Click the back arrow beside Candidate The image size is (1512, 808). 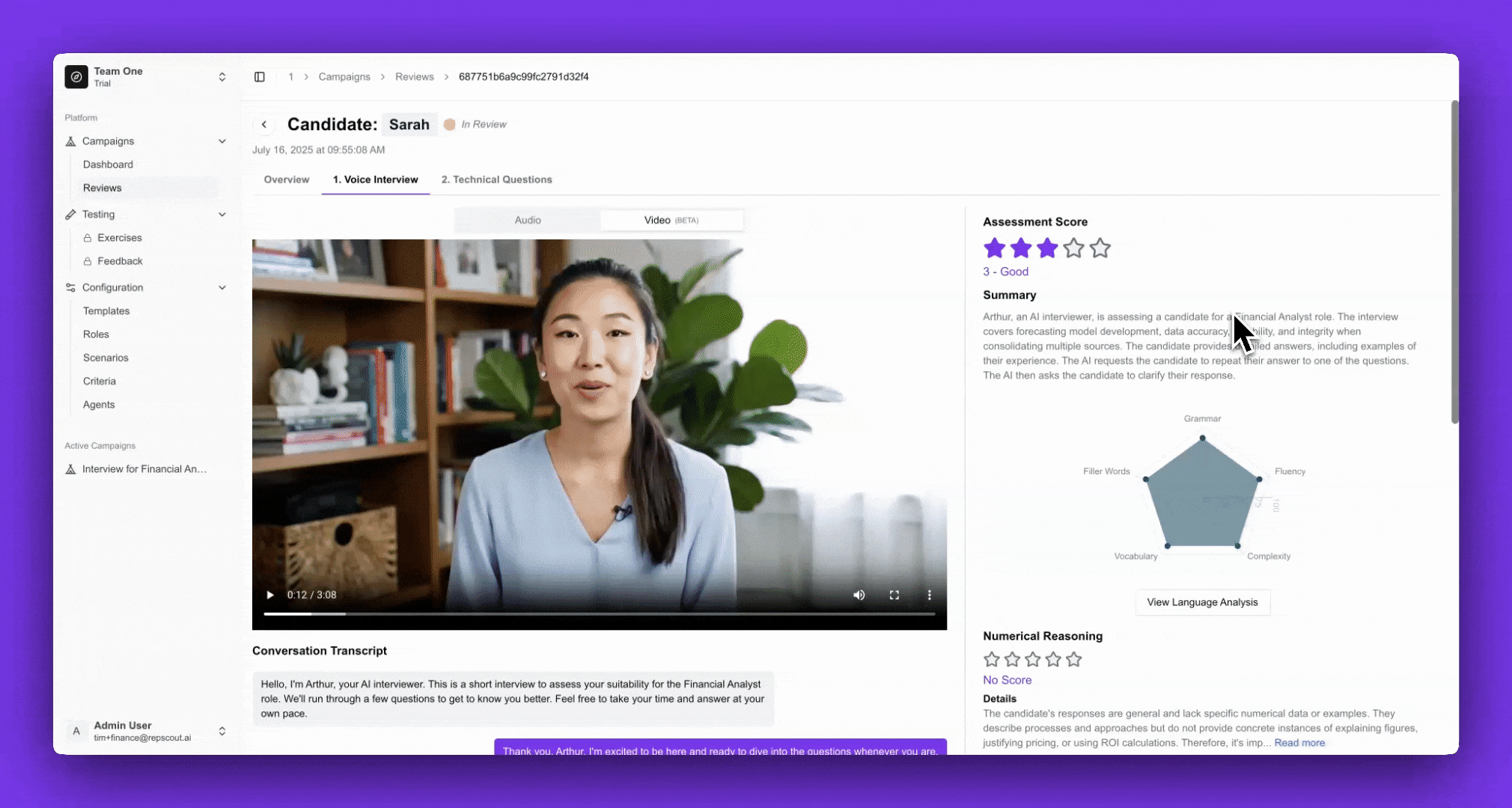tap(264, 125)
